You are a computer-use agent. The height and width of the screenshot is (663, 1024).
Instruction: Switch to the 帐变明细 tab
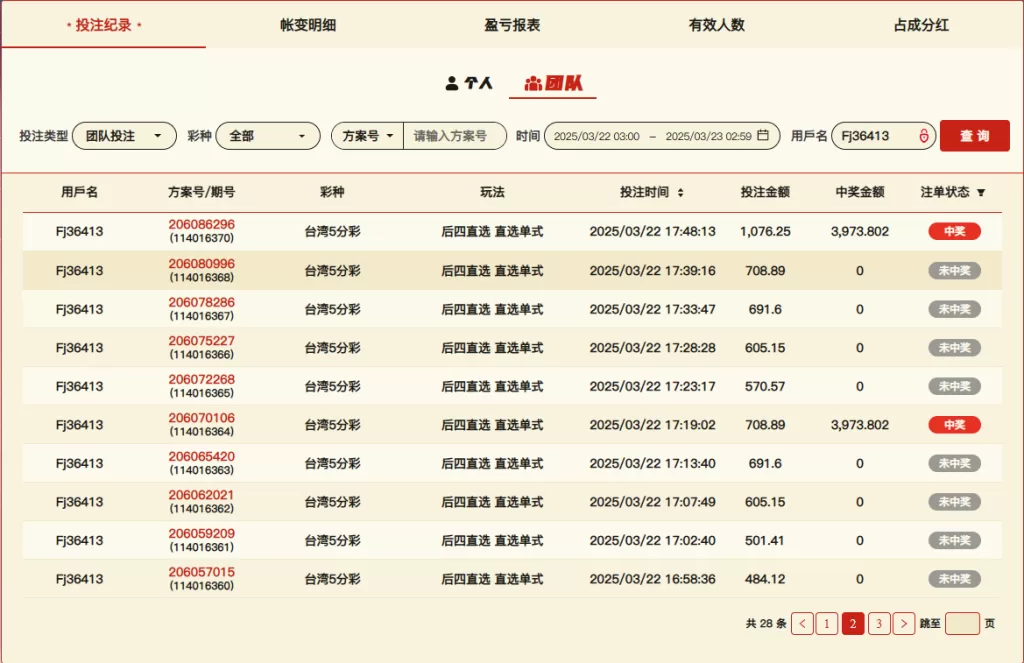(x=308, y=25)
